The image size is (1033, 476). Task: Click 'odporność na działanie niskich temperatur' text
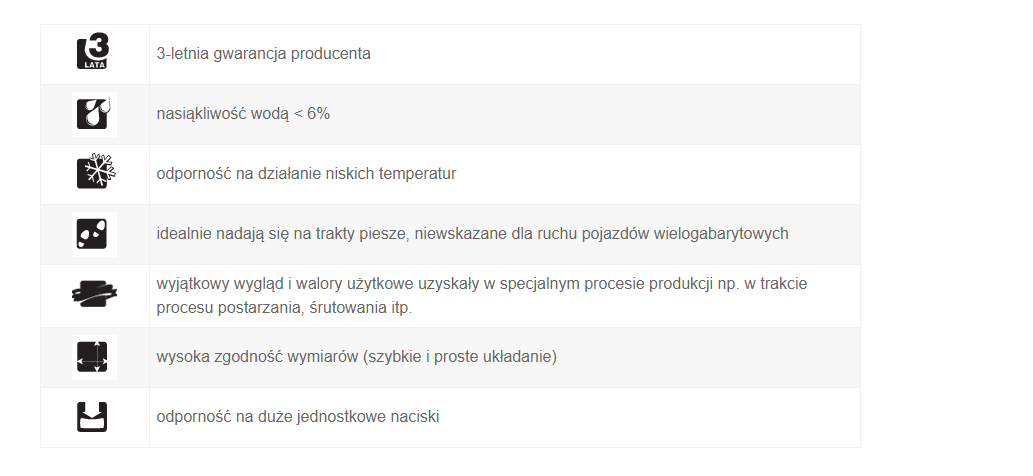(x=306, y=174)
